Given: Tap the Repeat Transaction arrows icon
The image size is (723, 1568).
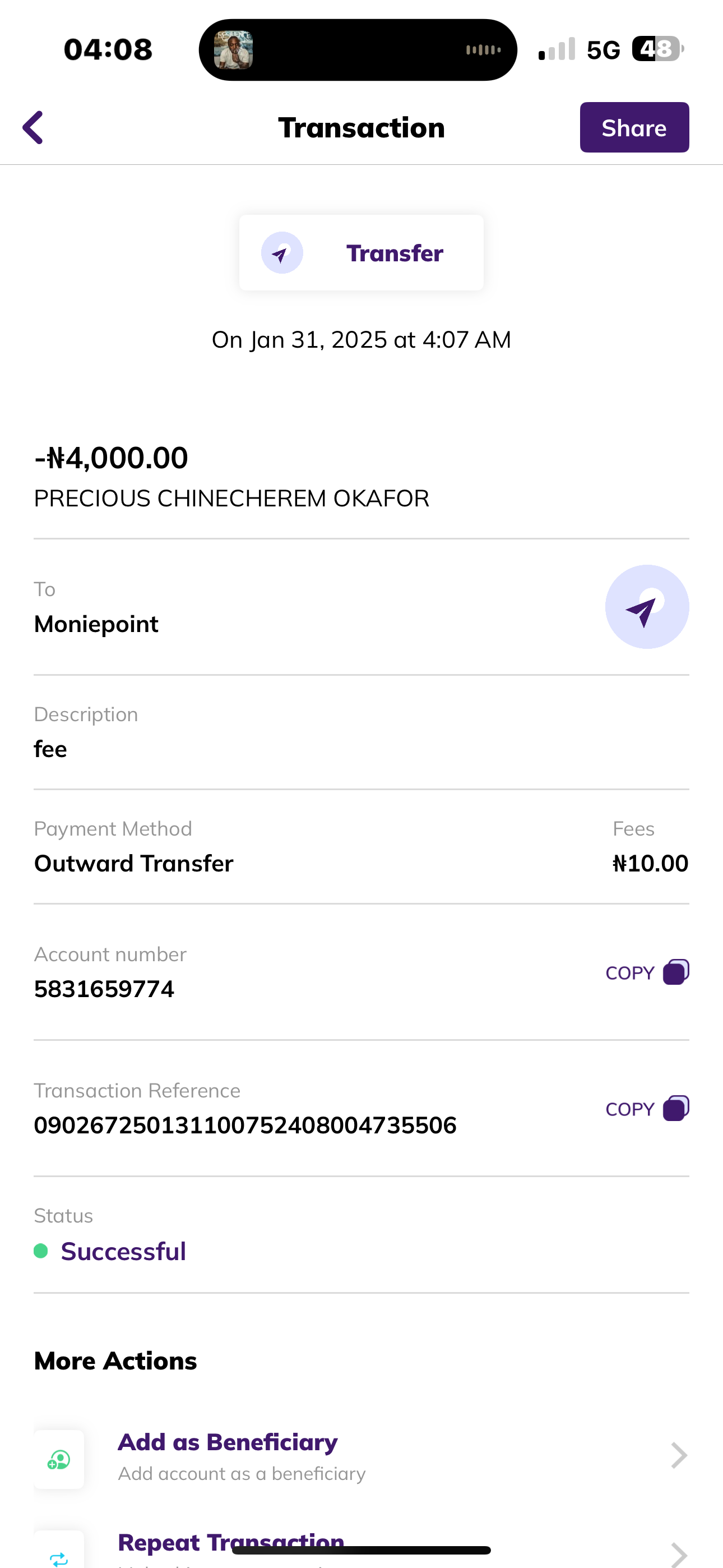Looking at the screenshot, I should point(59,1556).
